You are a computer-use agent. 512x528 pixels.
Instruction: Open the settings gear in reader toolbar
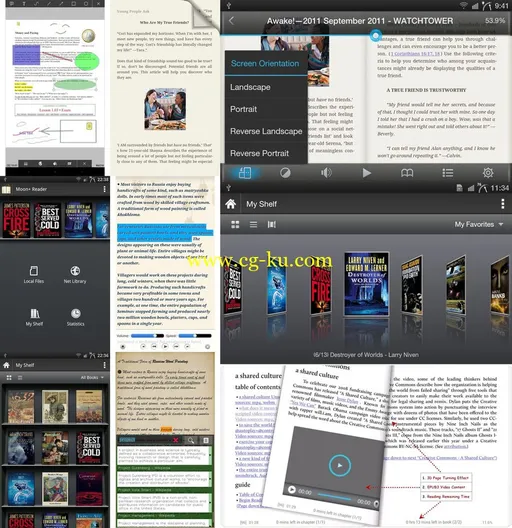click(x=488, y=173)
